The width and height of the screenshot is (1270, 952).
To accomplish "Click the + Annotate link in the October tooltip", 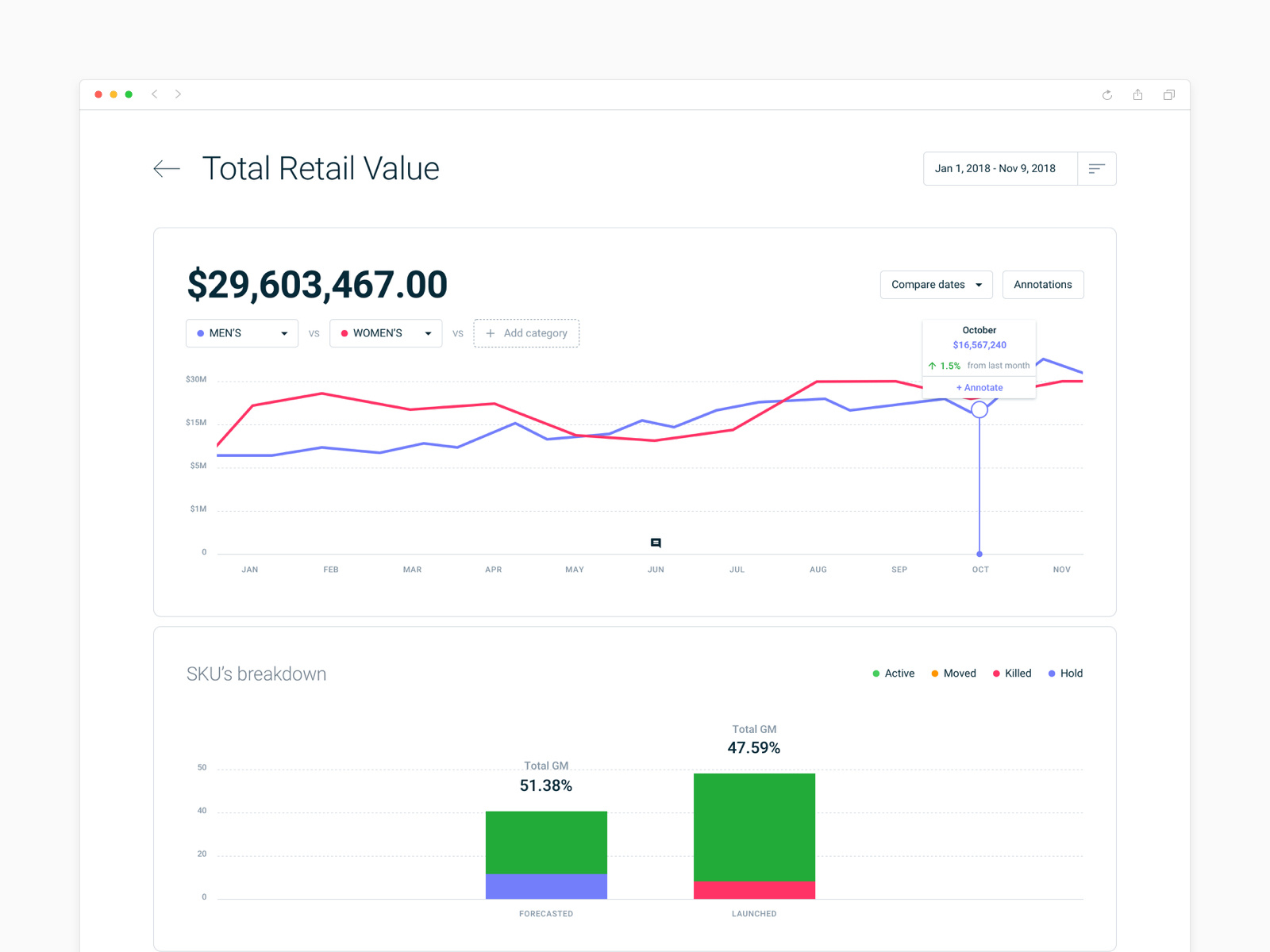I will 979,387.
